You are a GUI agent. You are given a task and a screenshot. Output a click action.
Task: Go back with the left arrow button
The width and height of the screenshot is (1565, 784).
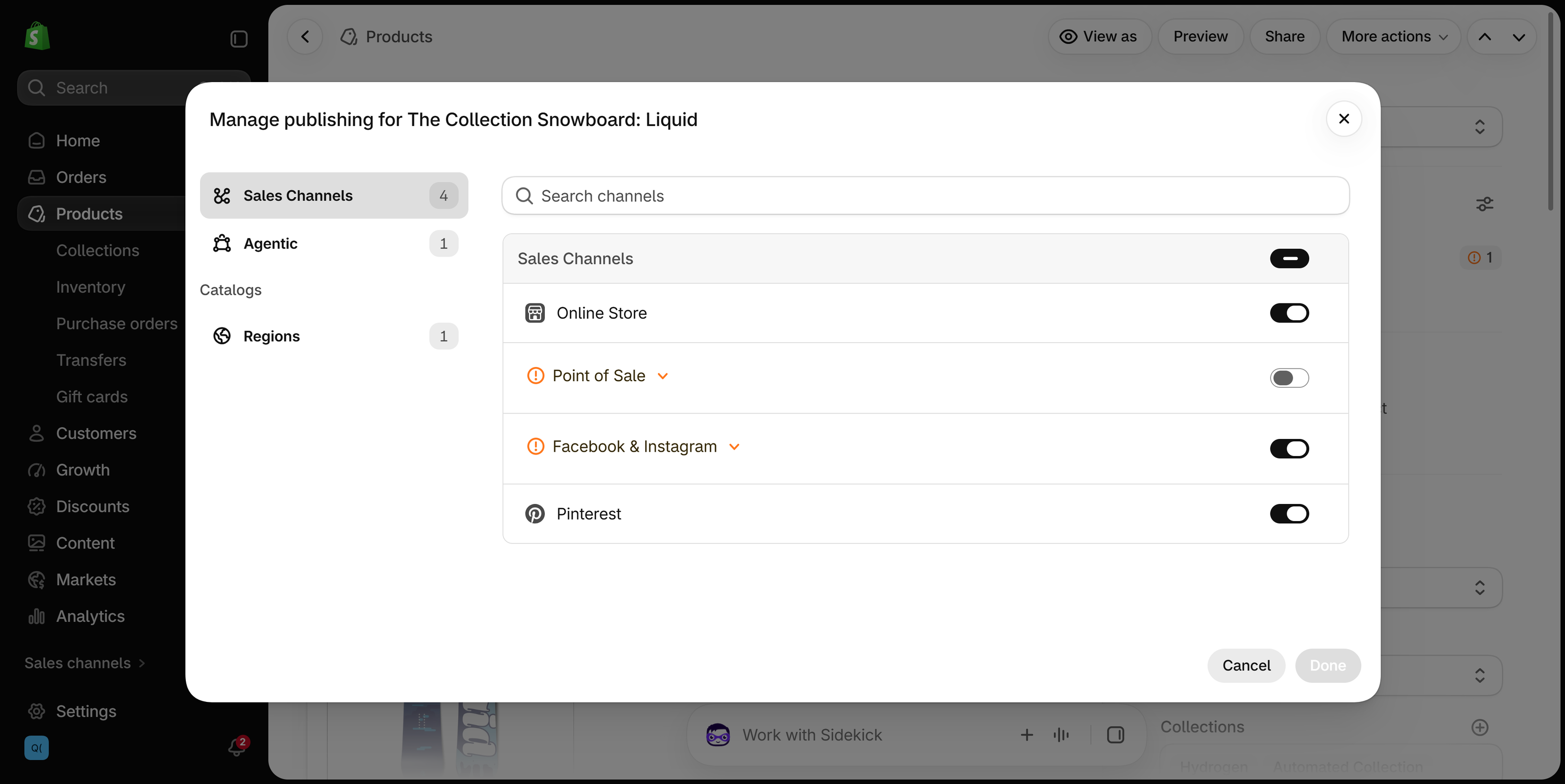pos(305,37)
